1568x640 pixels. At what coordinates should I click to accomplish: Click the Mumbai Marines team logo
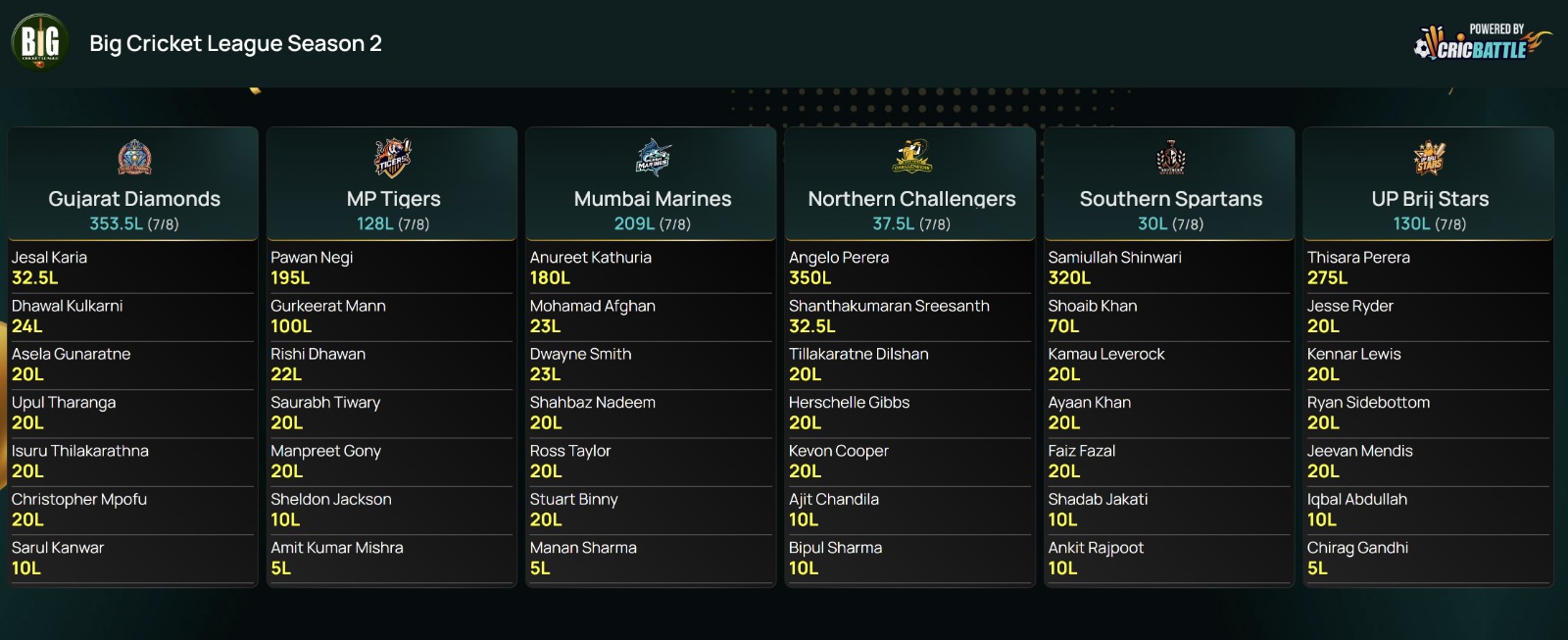653,158
